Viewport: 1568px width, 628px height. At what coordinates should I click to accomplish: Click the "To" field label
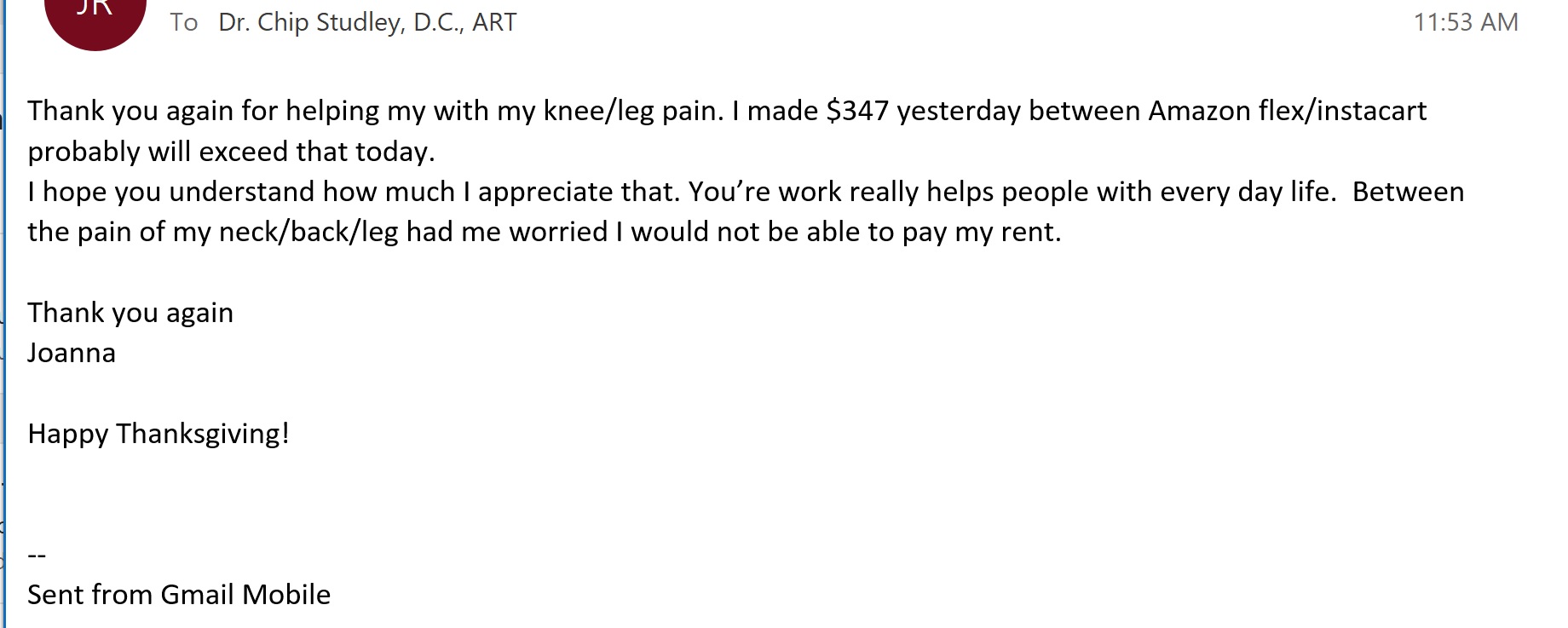tap(183, 22)
